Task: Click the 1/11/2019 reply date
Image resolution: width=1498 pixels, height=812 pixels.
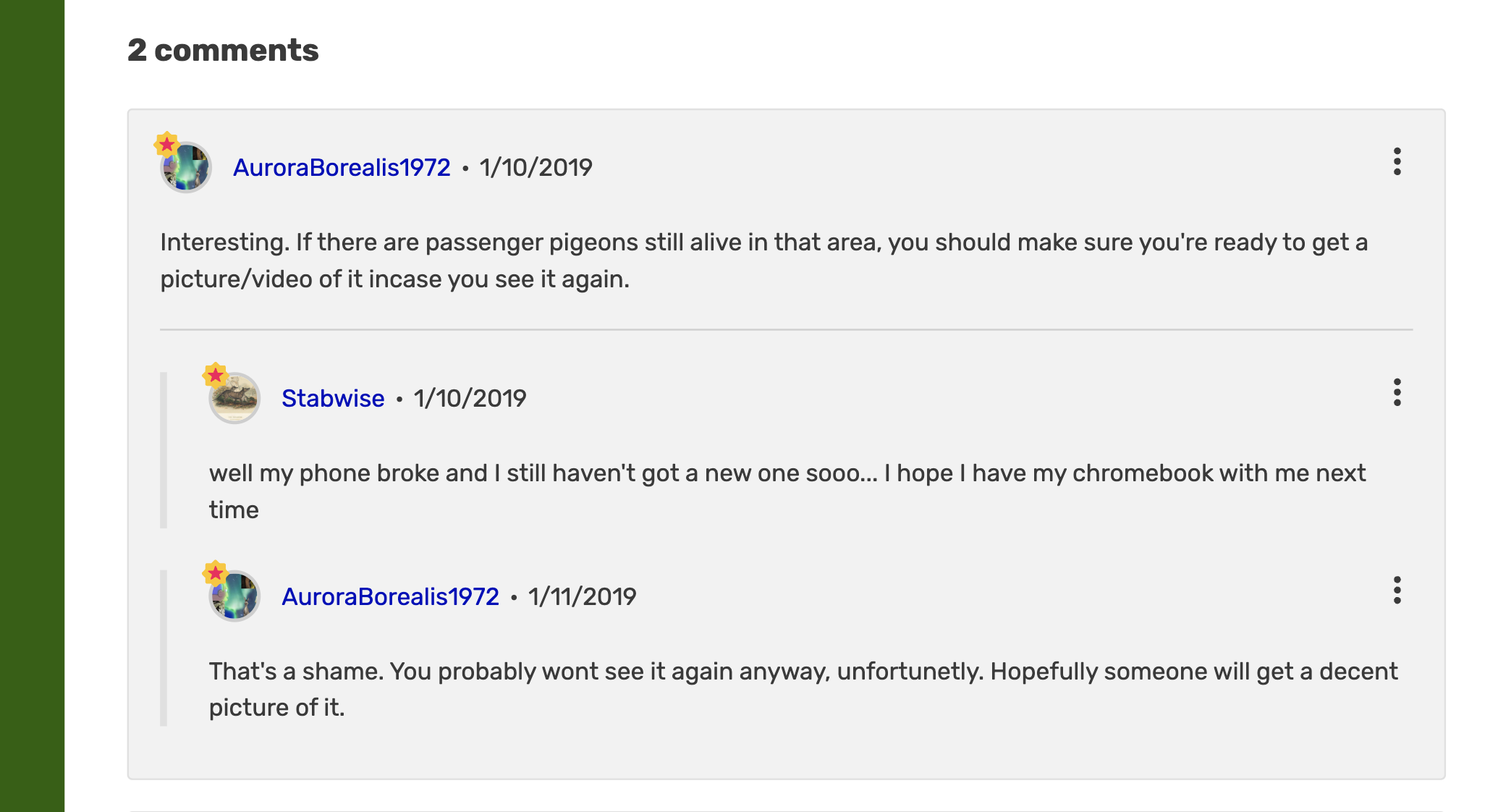Action: (x=582, y=597)
